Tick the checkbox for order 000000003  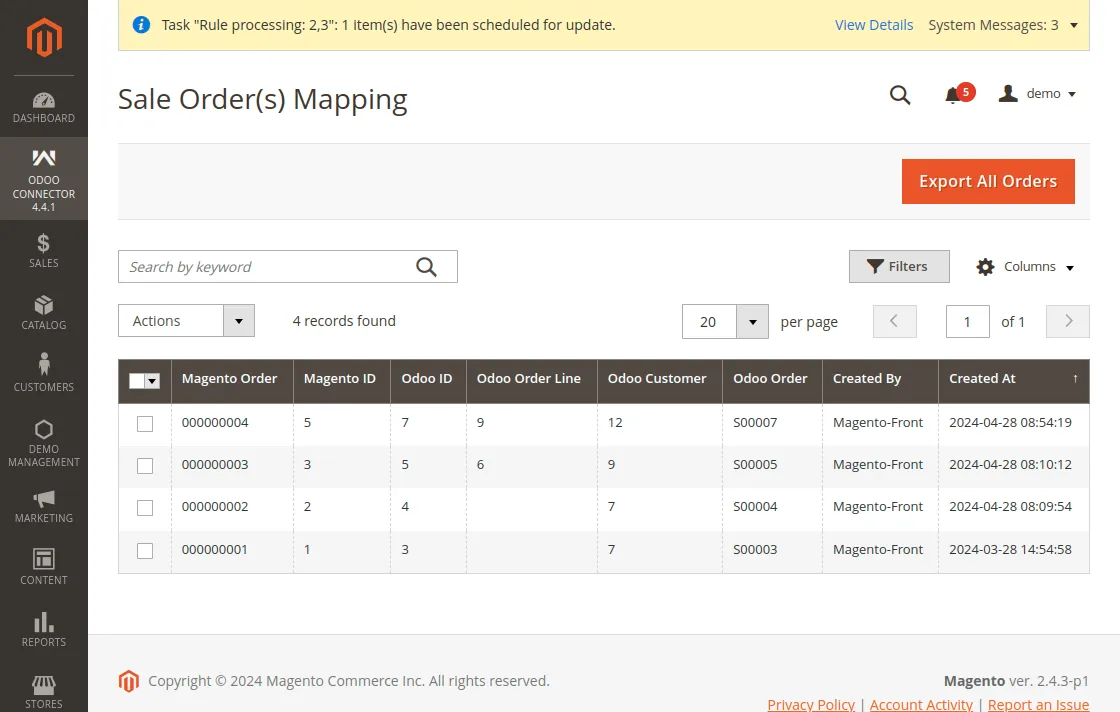[x=145, y=466]
